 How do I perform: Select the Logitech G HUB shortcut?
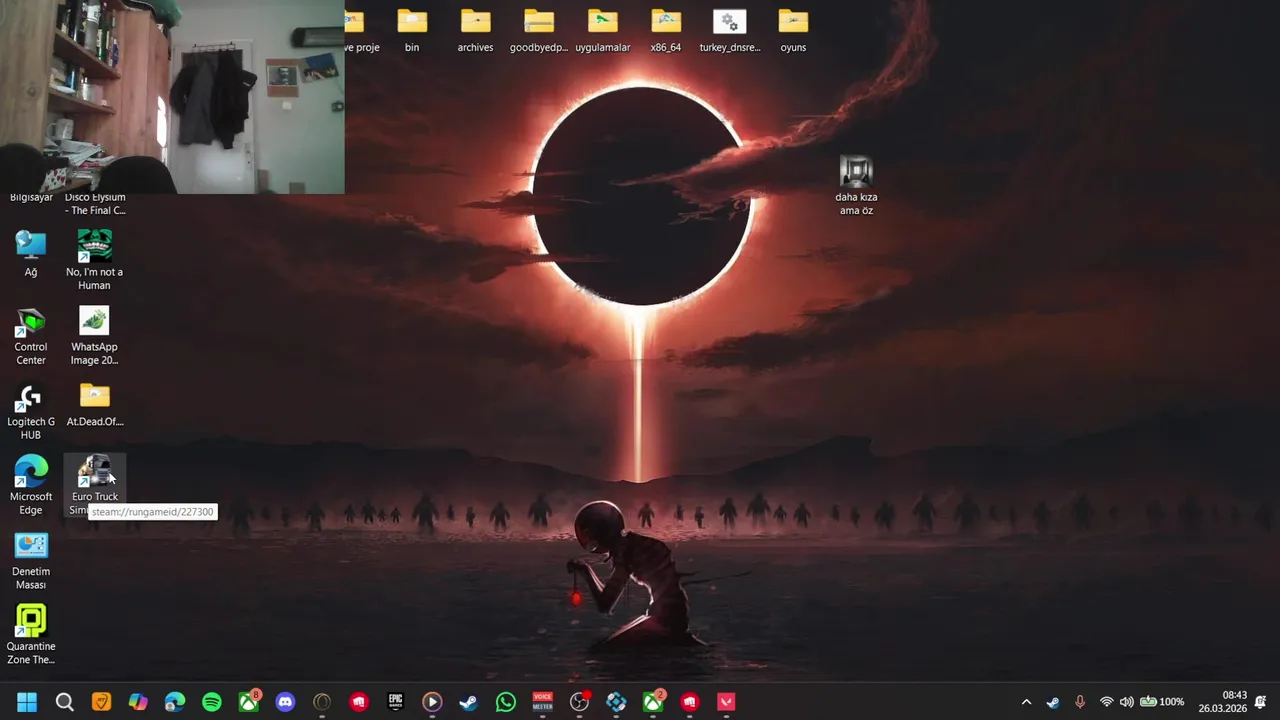31,411
